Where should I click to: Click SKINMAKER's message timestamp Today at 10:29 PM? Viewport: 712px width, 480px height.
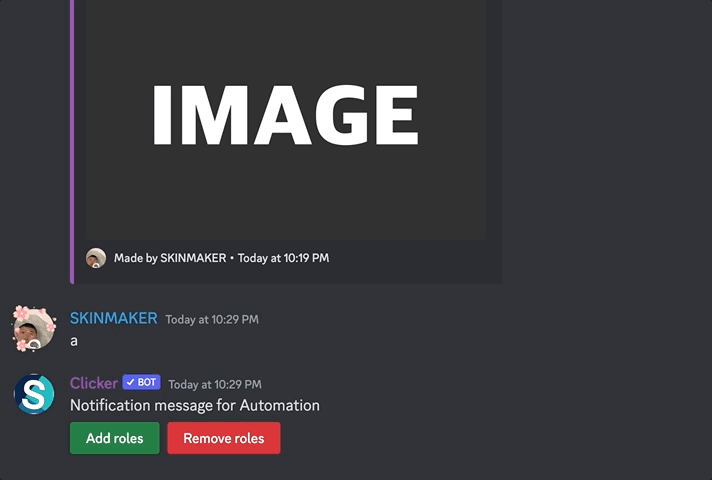[212, 320]
